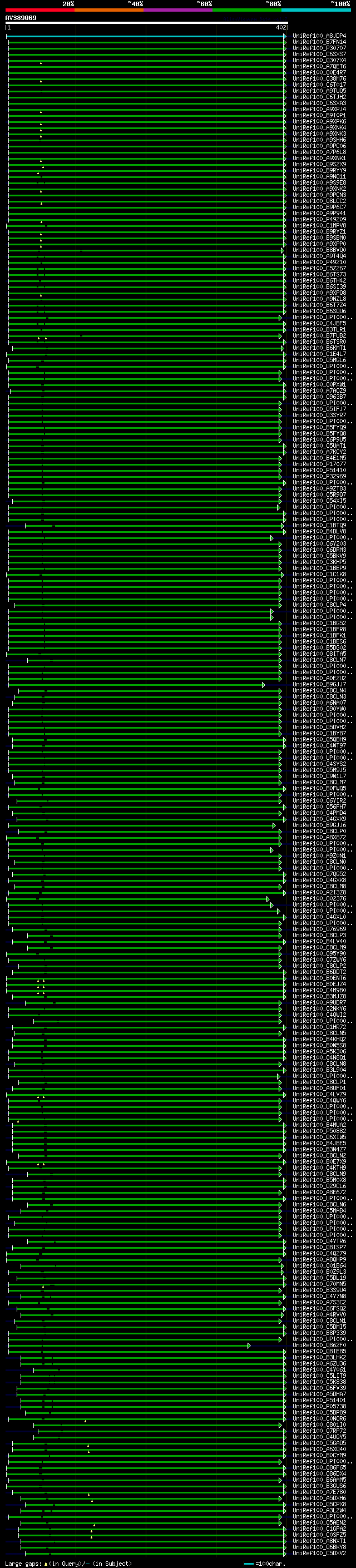
Task: Click the UniRef100_B6SI39 label
Action: click(x=319, y=286)
